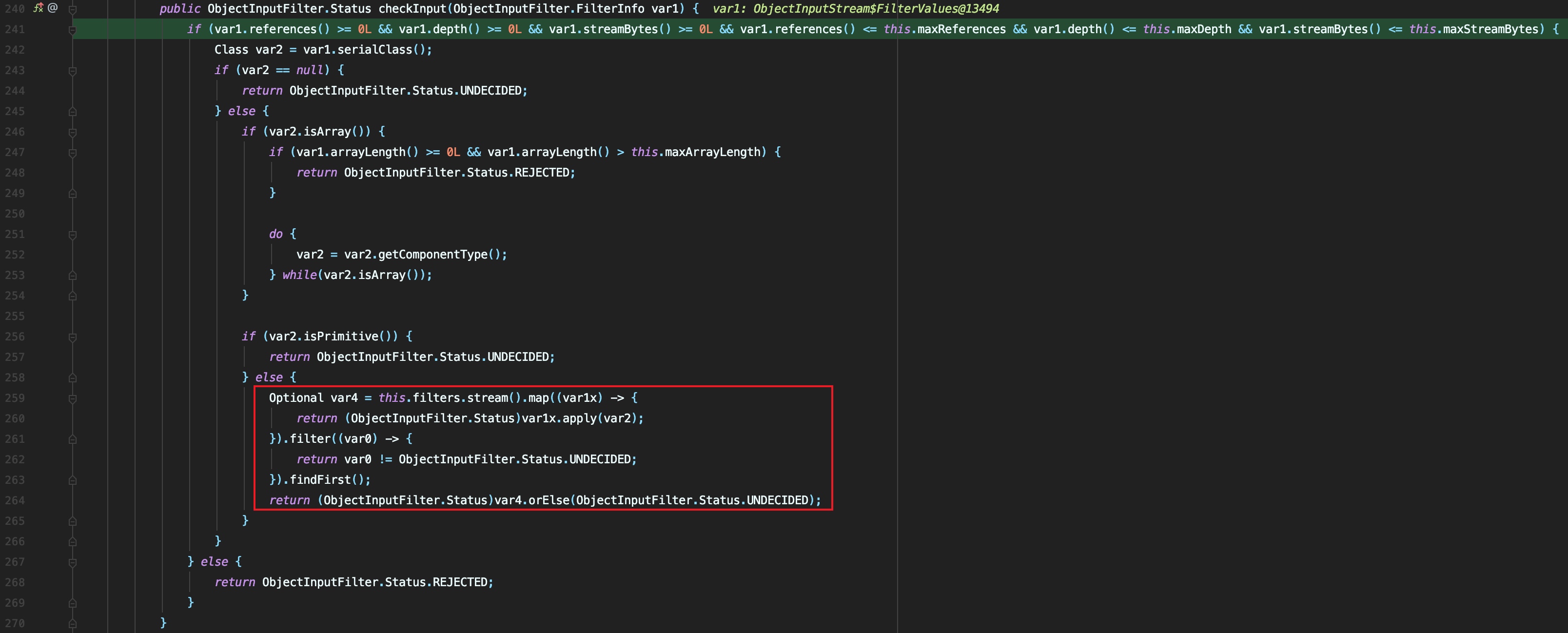Click 'UNDECIDED' on line 244
The image size is (1568, 633).
point(490,91)
